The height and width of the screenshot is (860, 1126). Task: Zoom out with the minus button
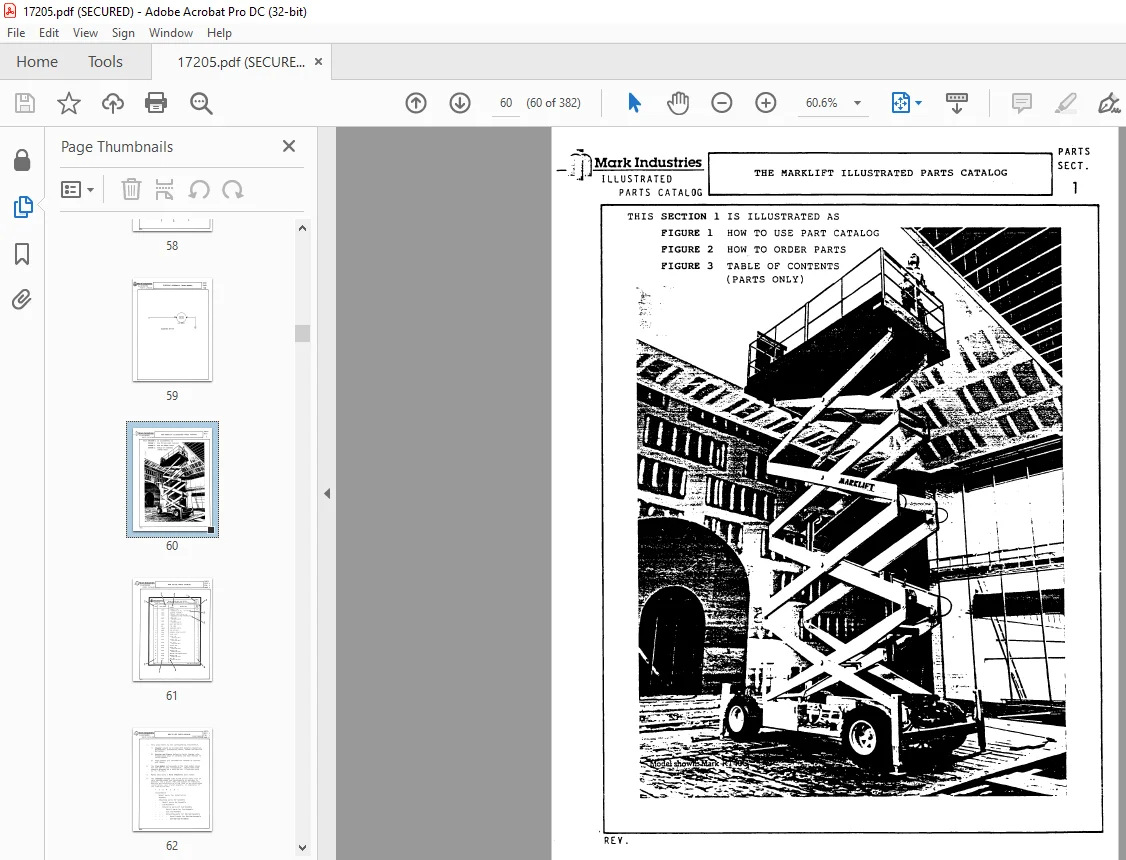pyautogui.click(x=722, y=103)
